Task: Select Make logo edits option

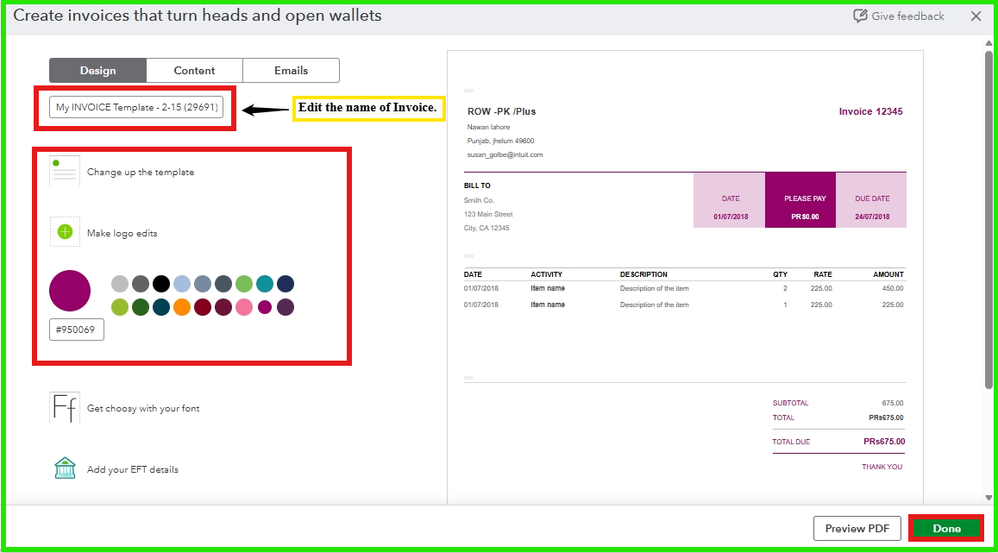Action: [x=122, y=234]
